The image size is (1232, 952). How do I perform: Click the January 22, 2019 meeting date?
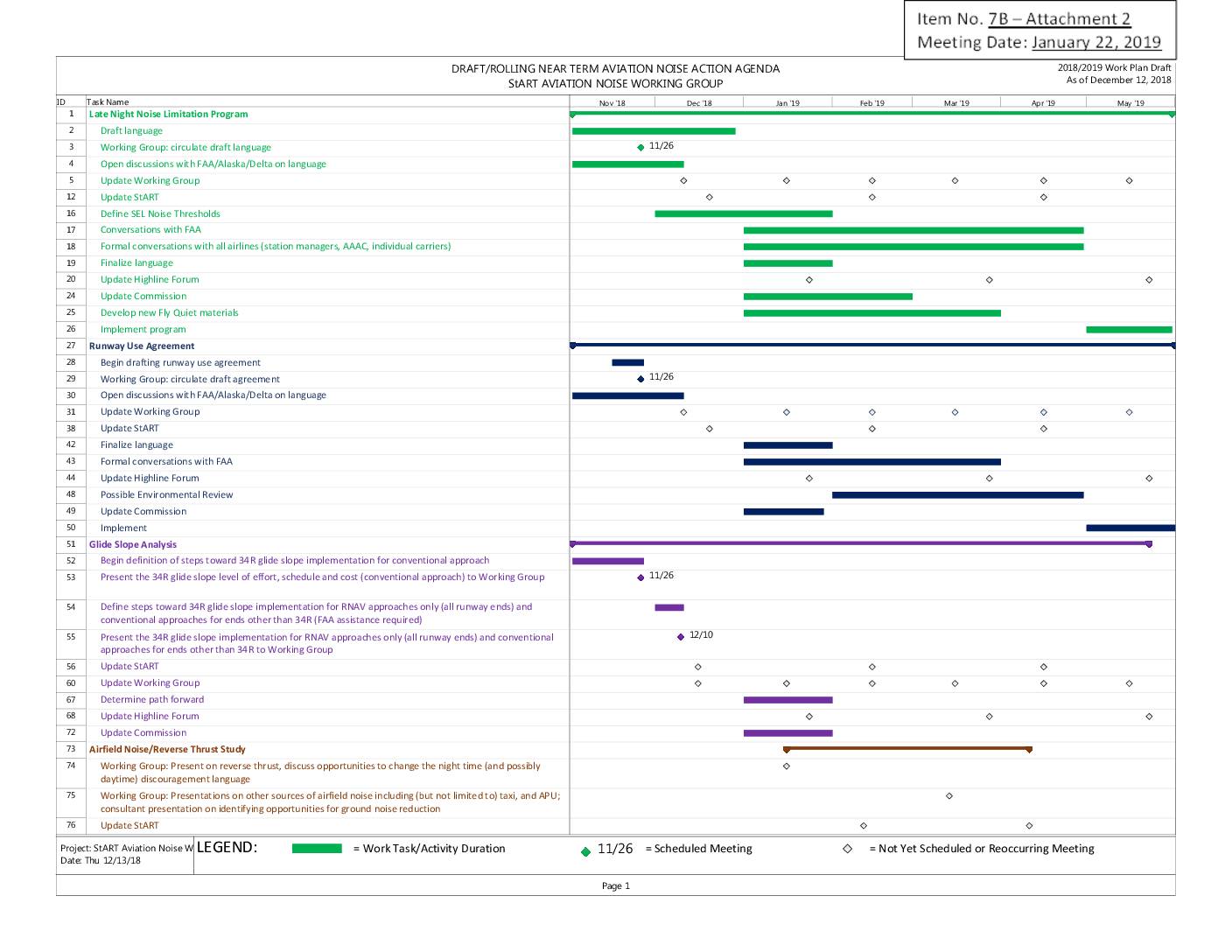[1095, 42]
